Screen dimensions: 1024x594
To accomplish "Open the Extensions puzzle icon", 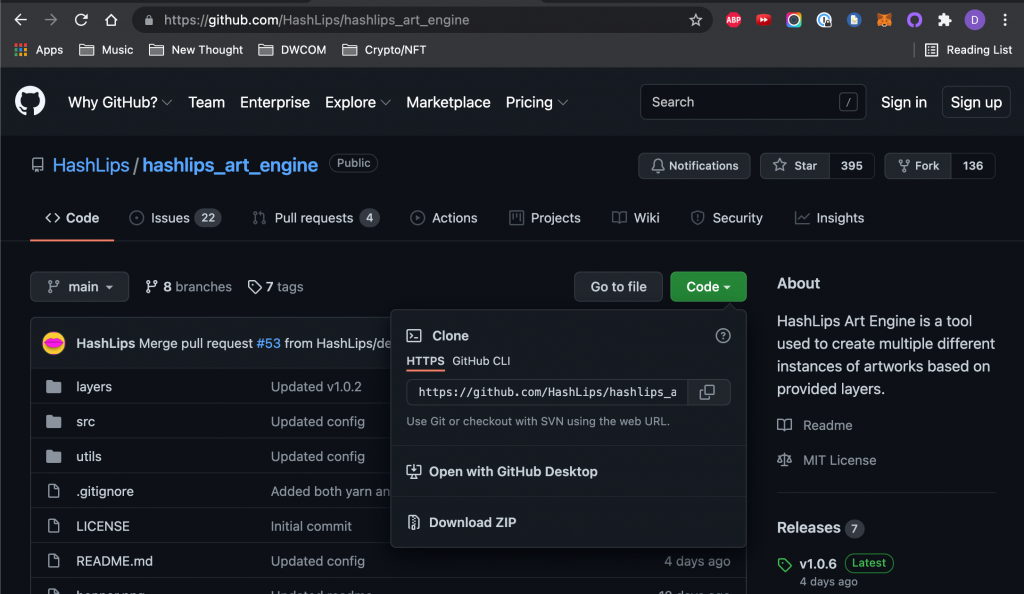I will [944, 20].
